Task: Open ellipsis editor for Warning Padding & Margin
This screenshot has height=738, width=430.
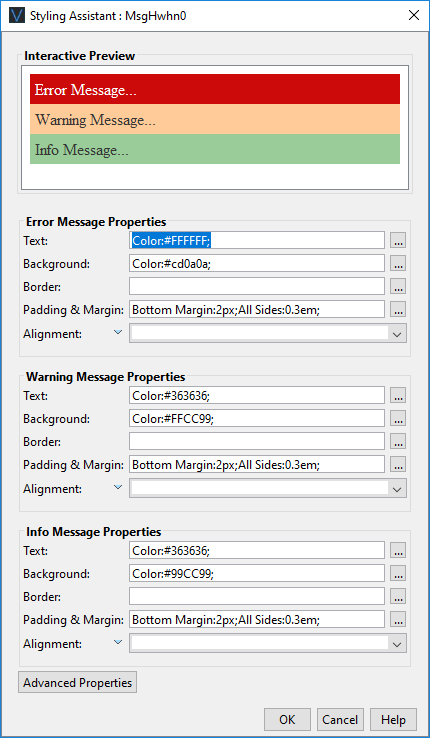Action: (x=398, y=465)
